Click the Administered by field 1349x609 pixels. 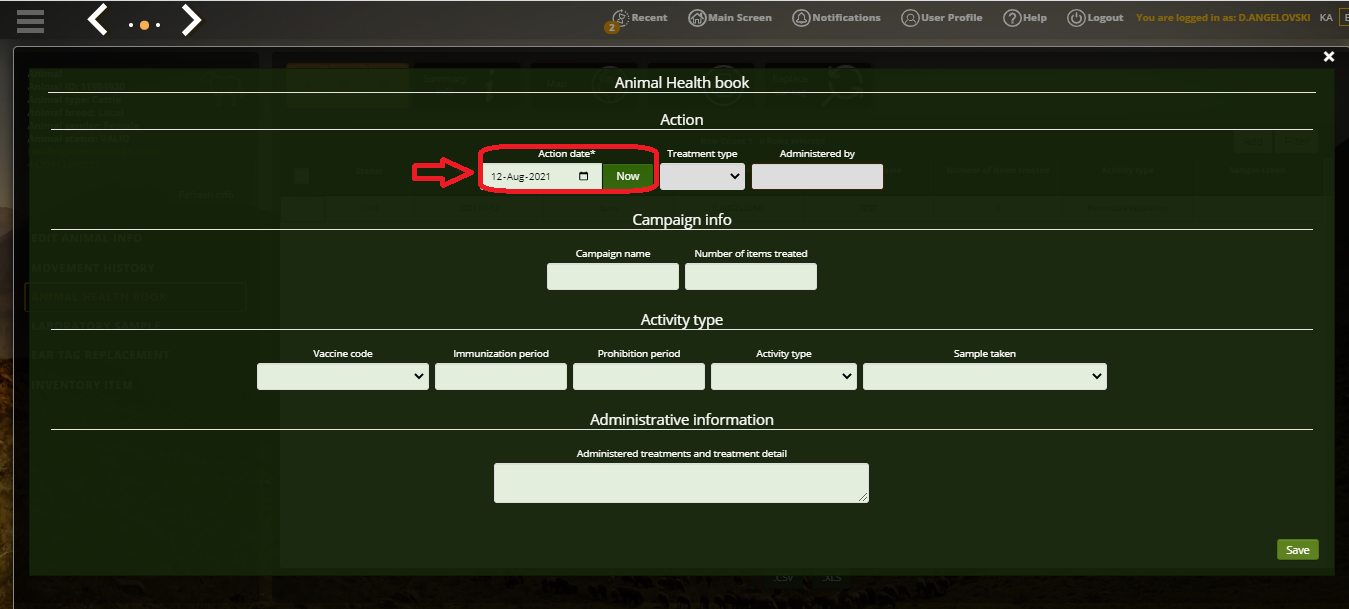point(817,176)
